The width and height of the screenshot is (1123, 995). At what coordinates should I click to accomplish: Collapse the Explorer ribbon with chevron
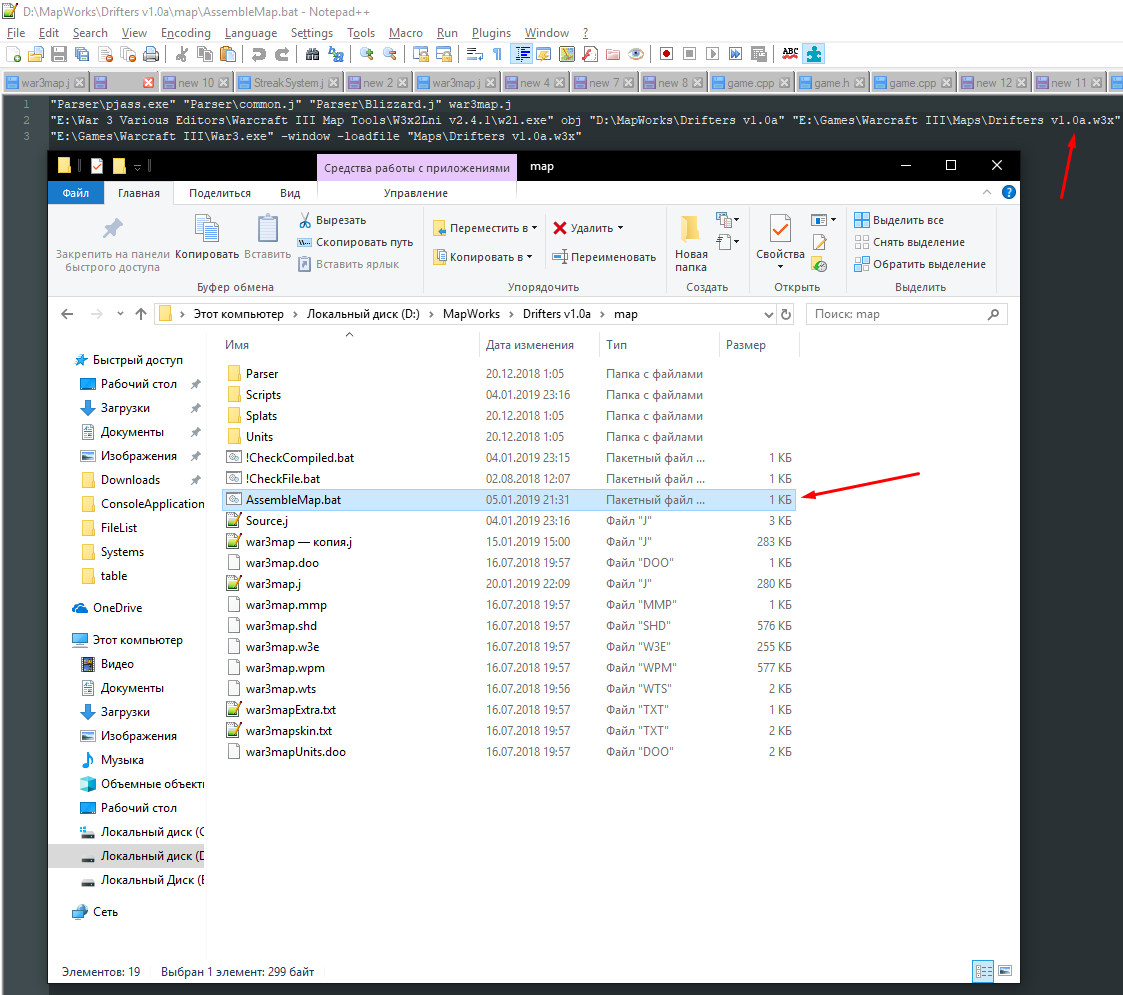(987, 192)
